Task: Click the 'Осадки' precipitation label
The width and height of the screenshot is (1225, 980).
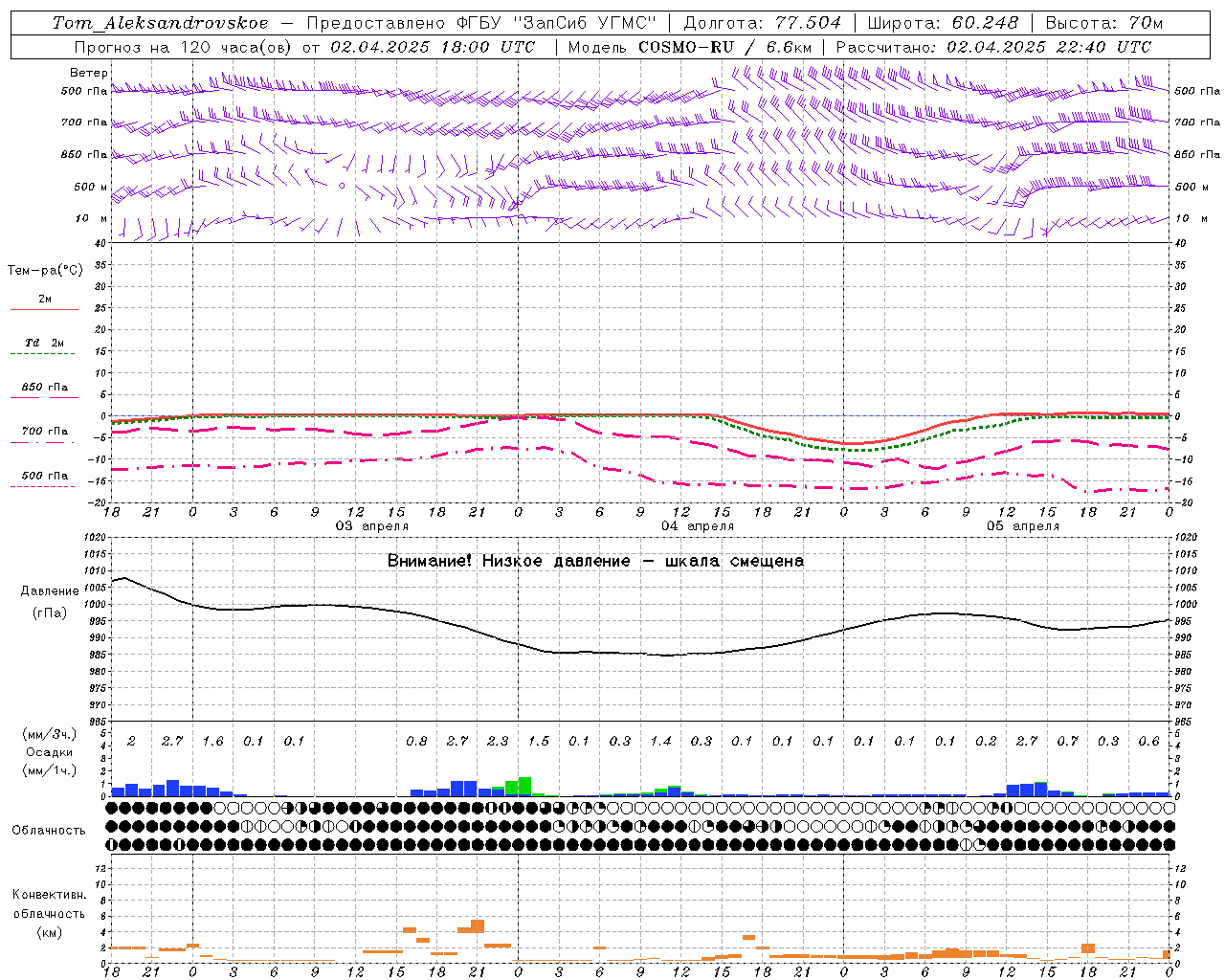Action: click(x=50, y=752)
